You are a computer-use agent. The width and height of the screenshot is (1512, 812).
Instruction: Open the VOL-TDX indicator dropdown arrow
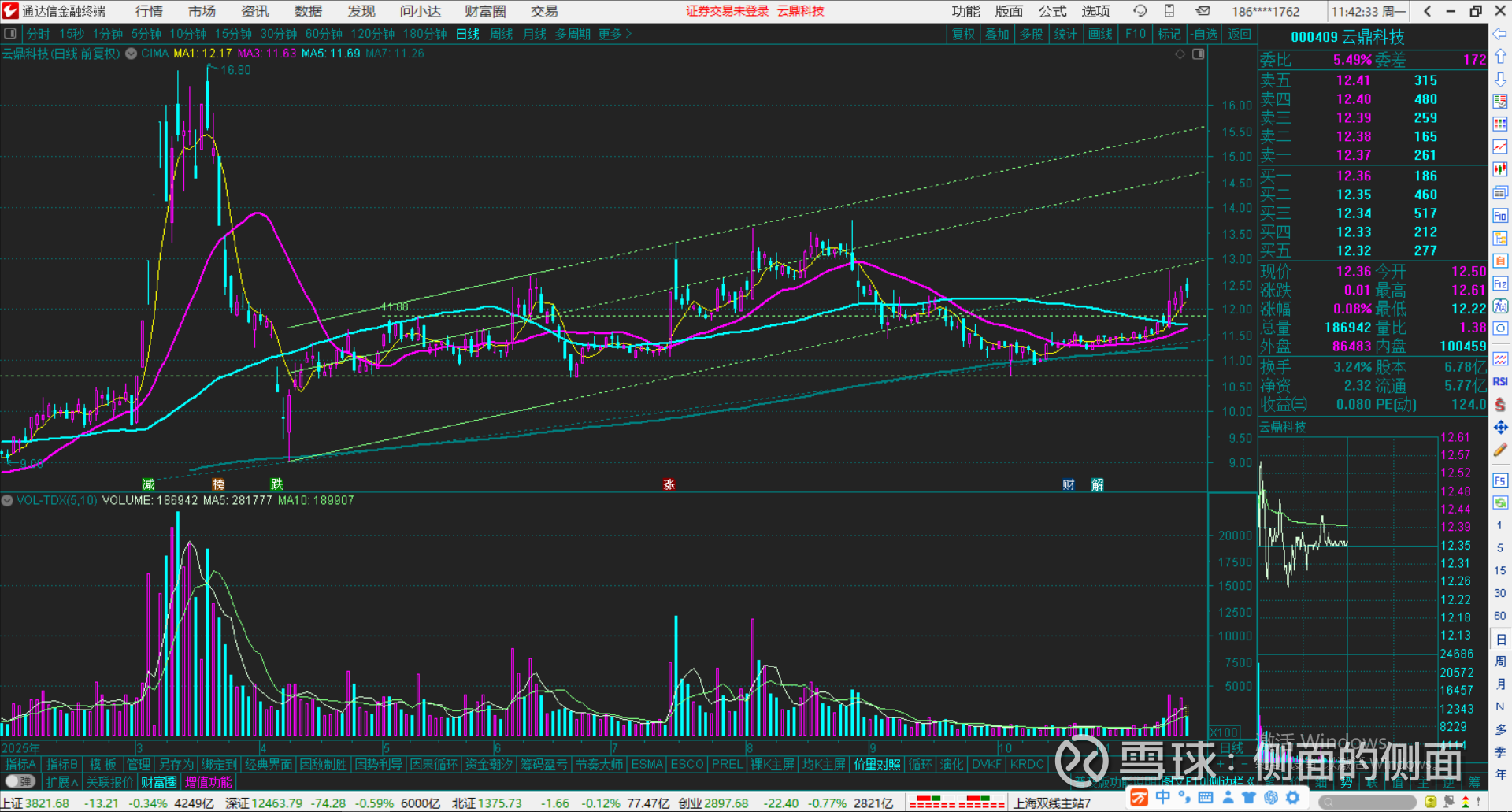7,500
